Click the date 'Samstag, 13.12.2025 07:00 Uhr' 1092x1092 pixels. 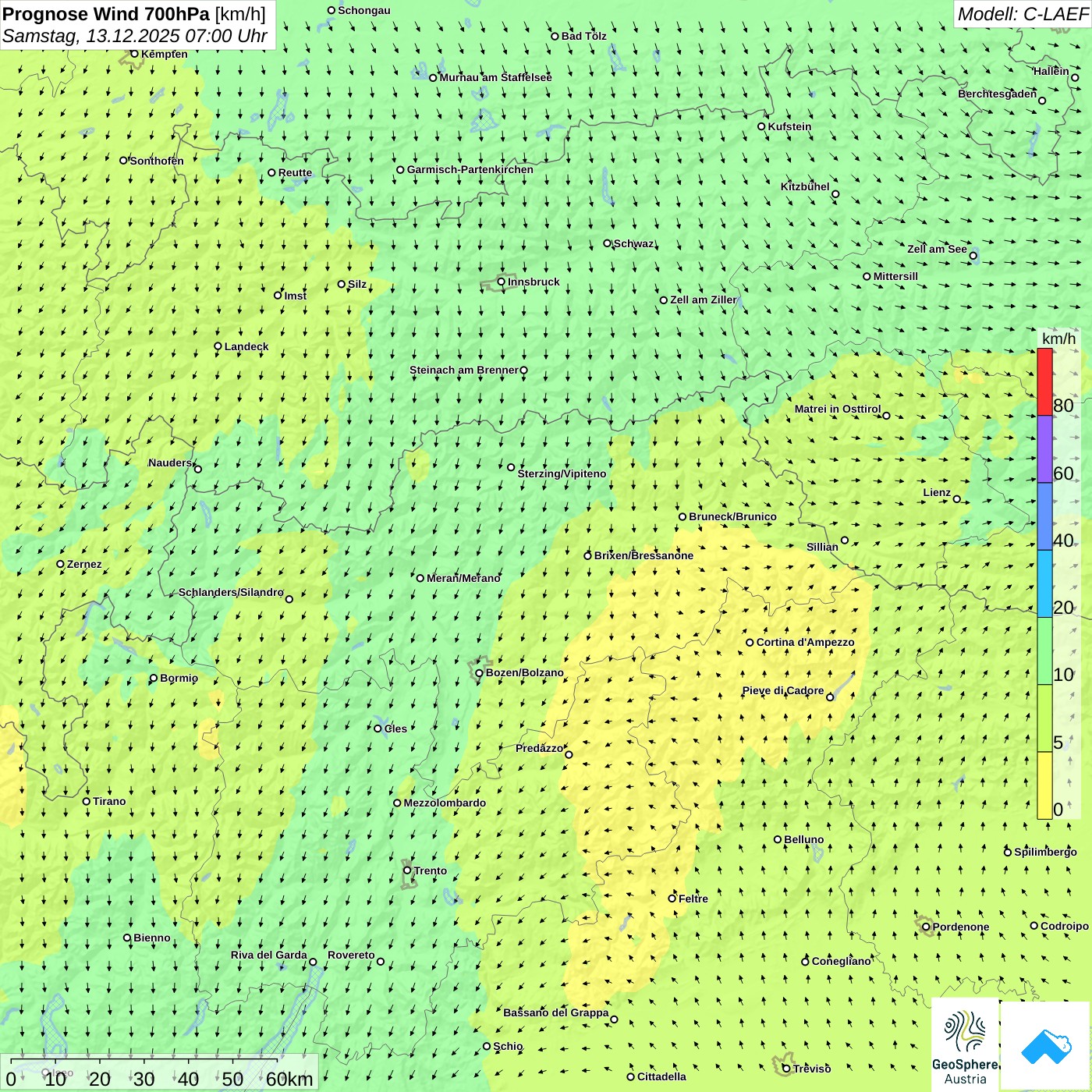click(x=134, y=36)
